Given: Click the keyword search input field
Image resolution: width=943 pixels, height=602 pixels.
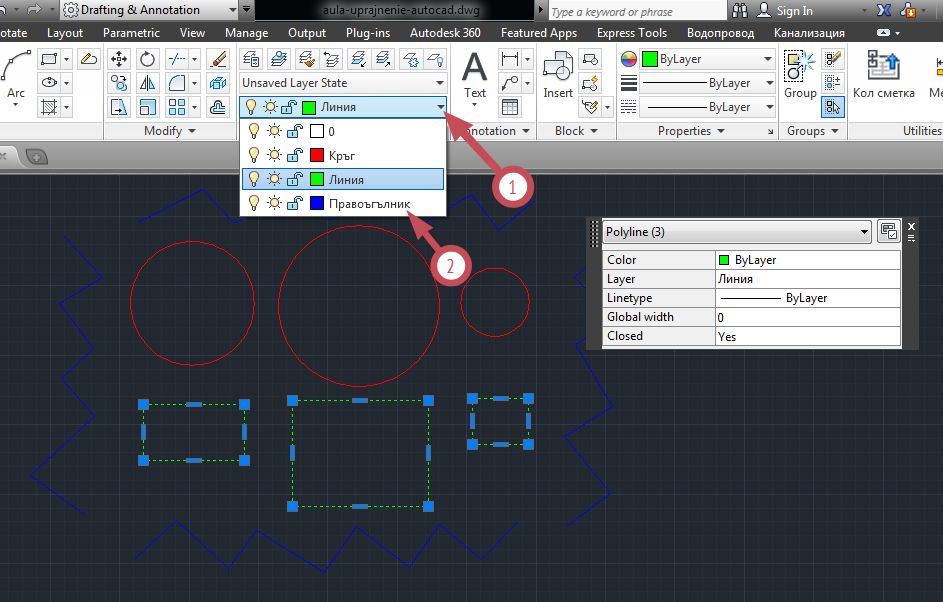Looking at the screenshot, I should coord(636,11).
